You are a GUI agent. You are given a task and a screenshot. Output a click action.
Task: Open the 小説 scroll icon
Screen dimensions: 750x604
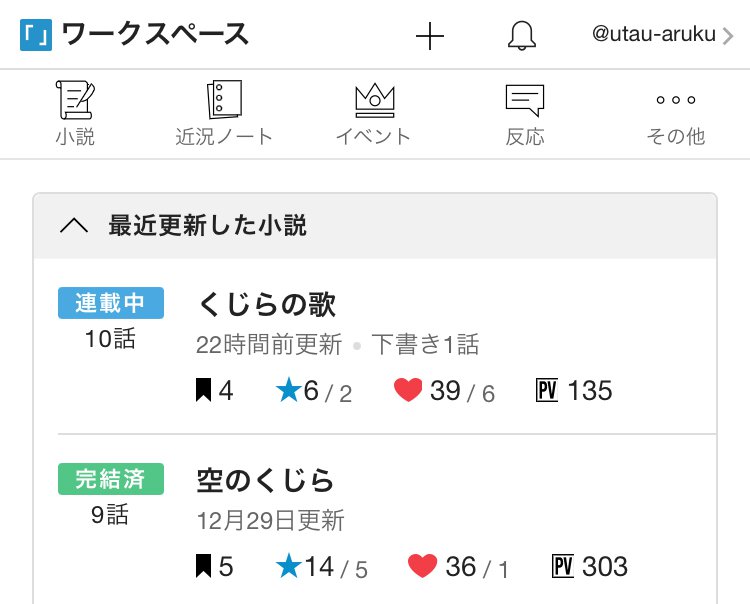pos(75,99)
